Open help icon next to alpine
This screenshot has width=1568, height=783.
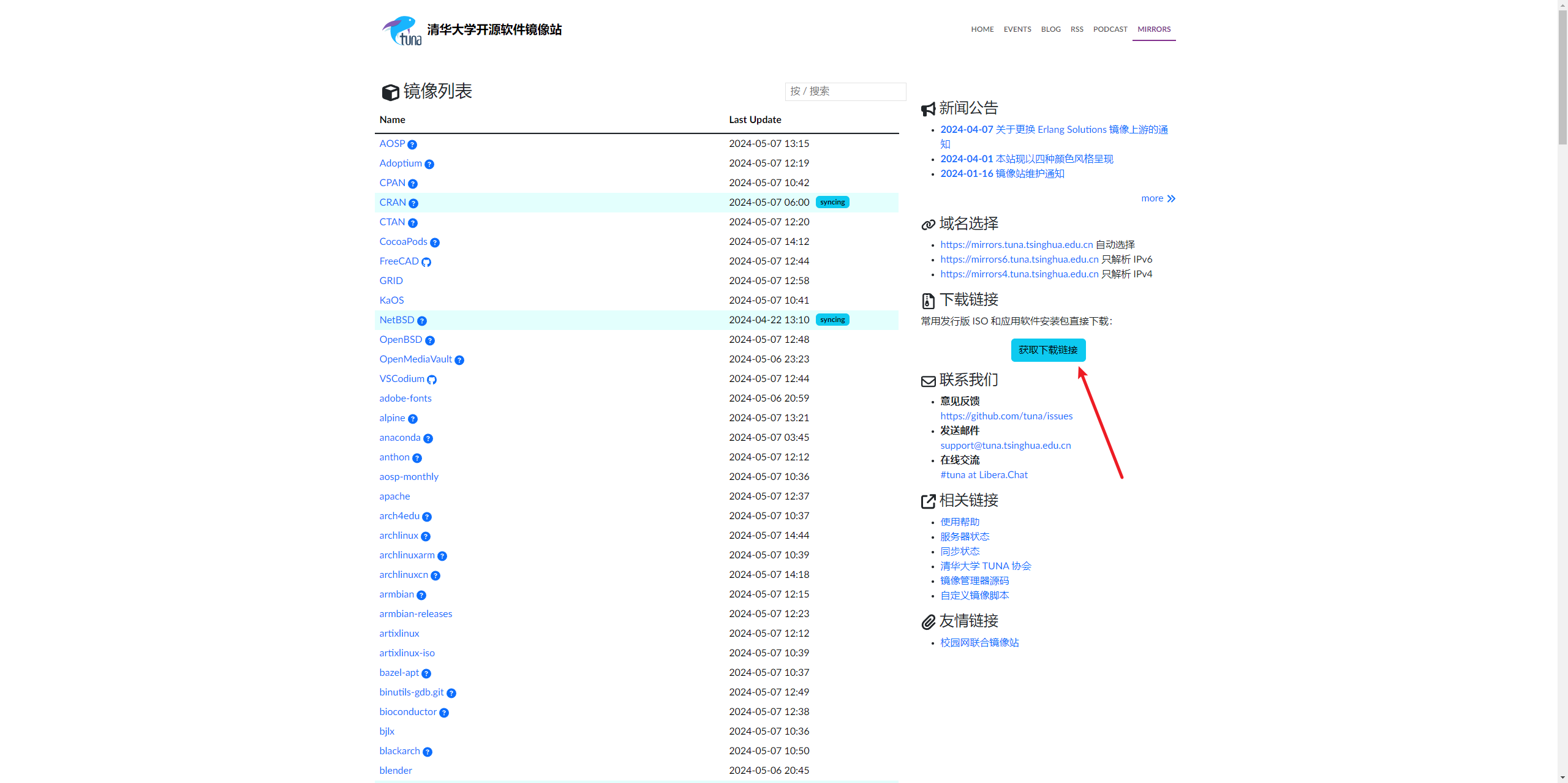pyautogui.click(x=413, y=419)
